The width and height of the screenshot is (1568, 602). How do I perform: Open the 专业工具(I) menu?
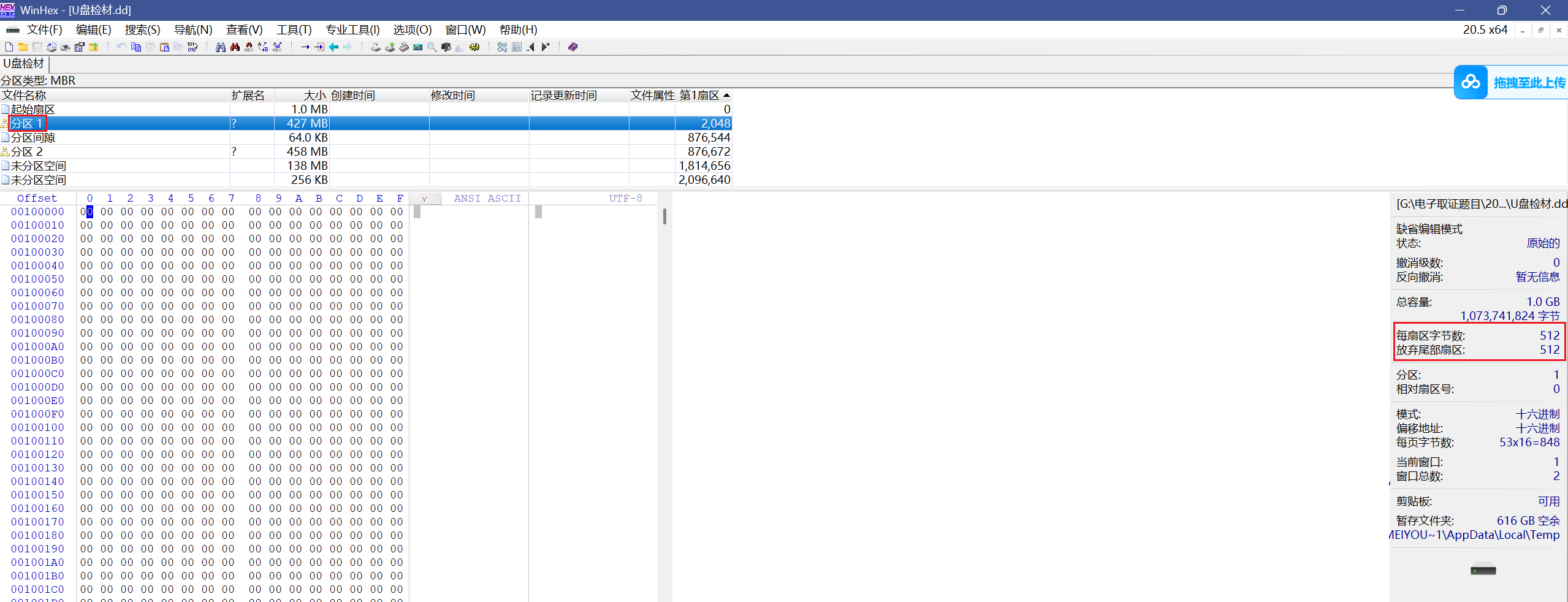point(352,30)
